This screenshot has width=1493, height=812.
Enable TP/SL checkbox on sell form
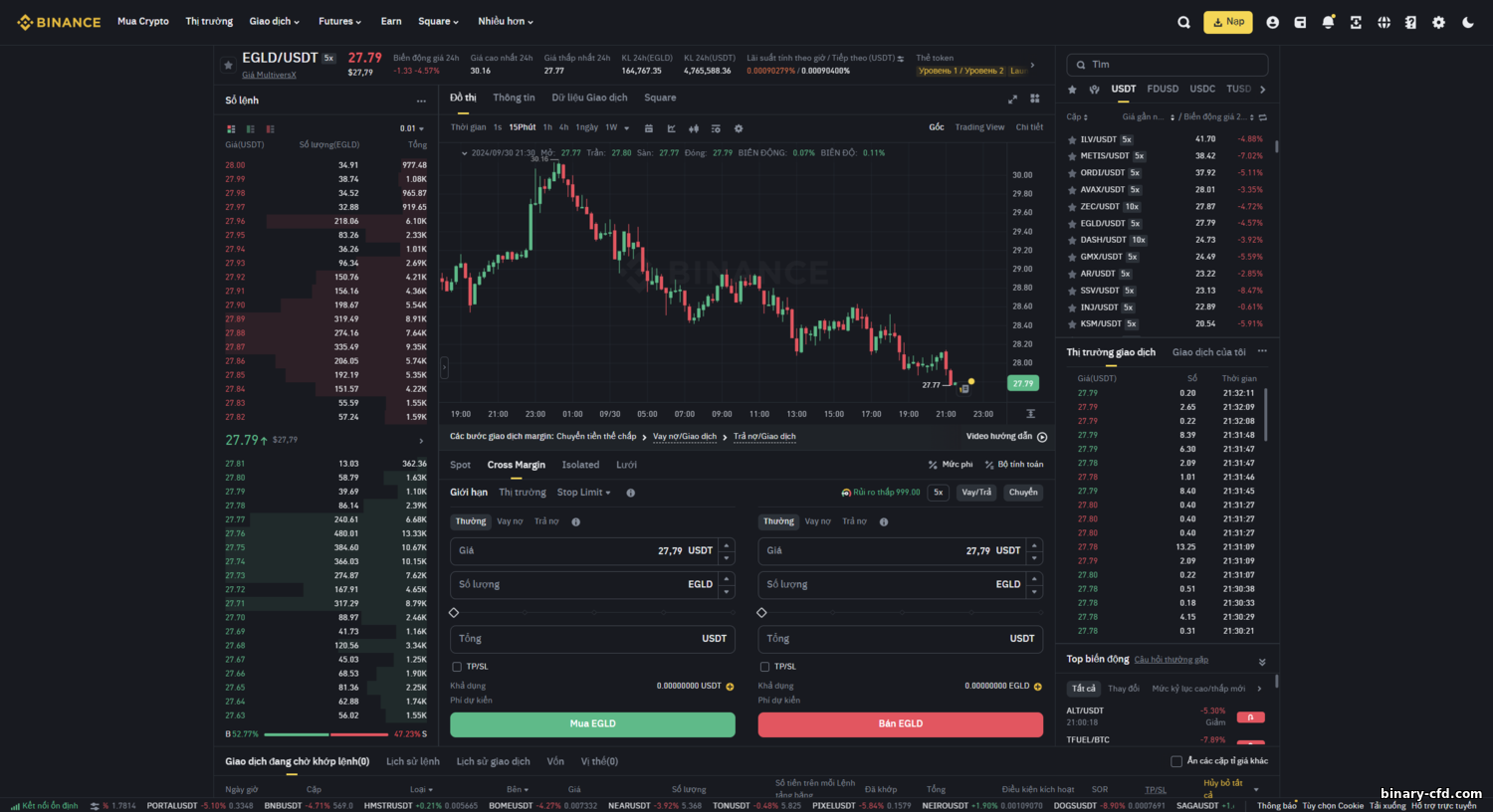764,667
